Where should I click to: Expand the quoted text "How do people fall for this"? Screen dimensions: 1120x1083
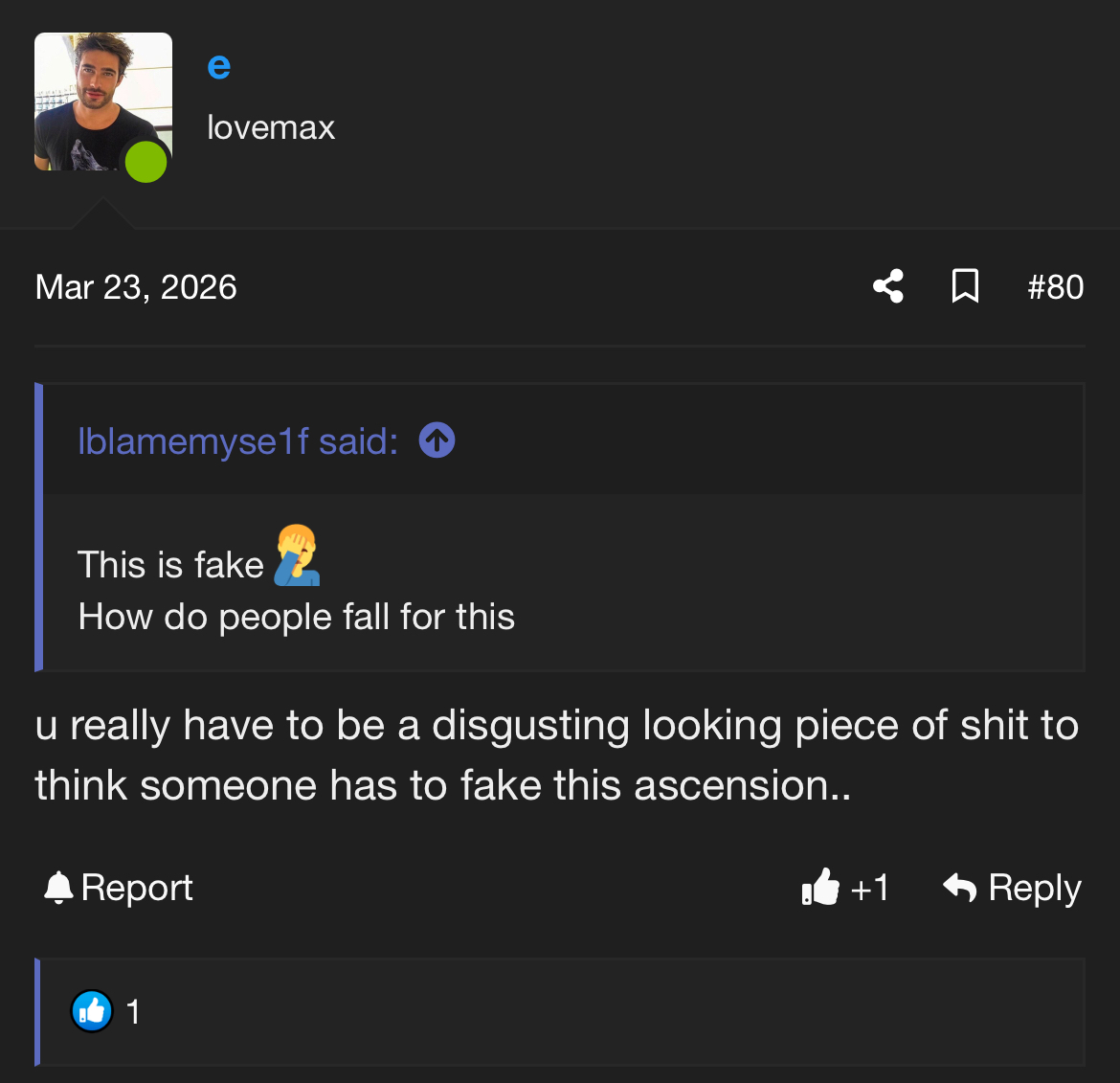tap(297, 618)
